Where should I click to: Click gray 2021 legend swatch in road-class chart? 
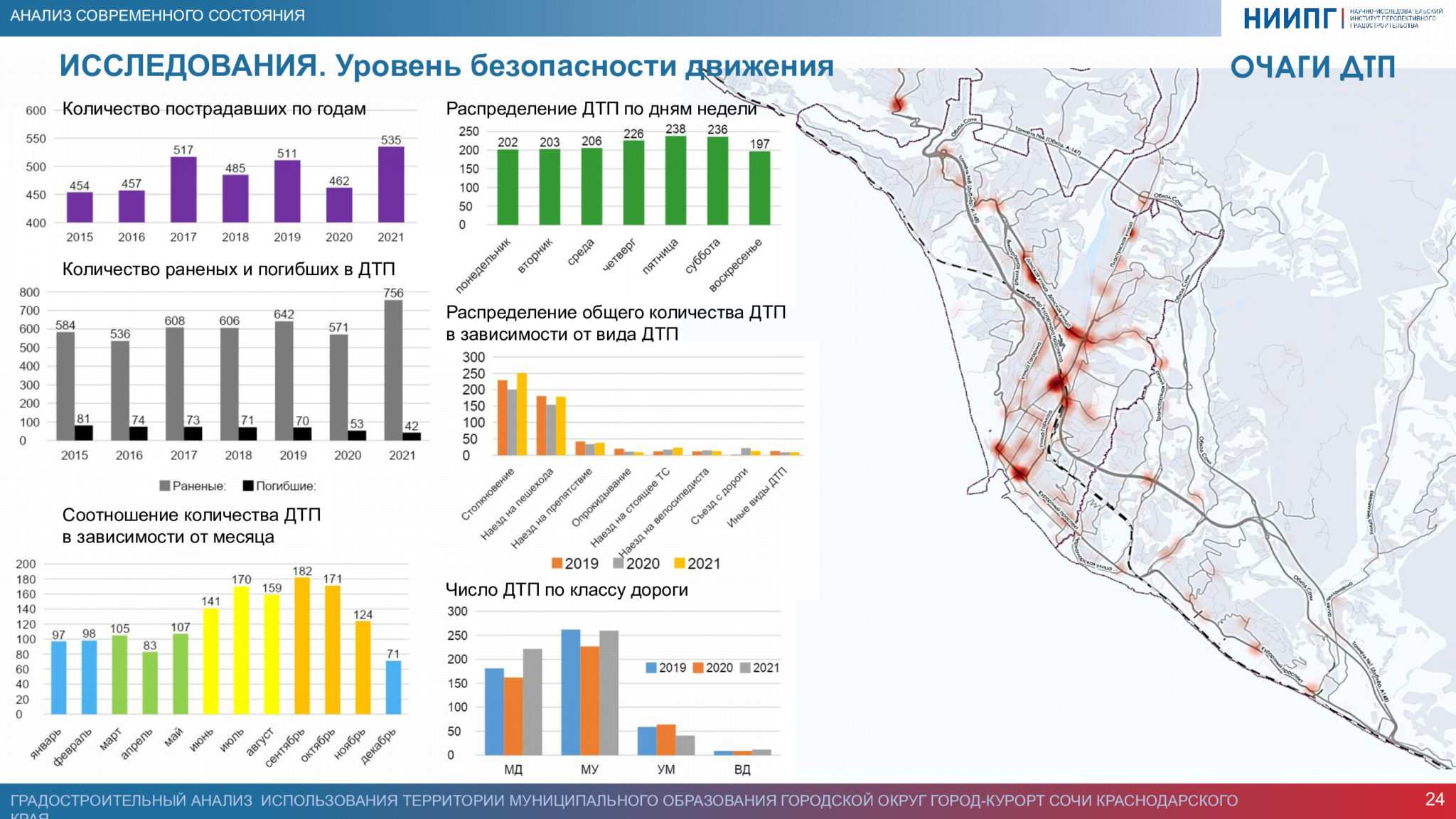[745, 668]
